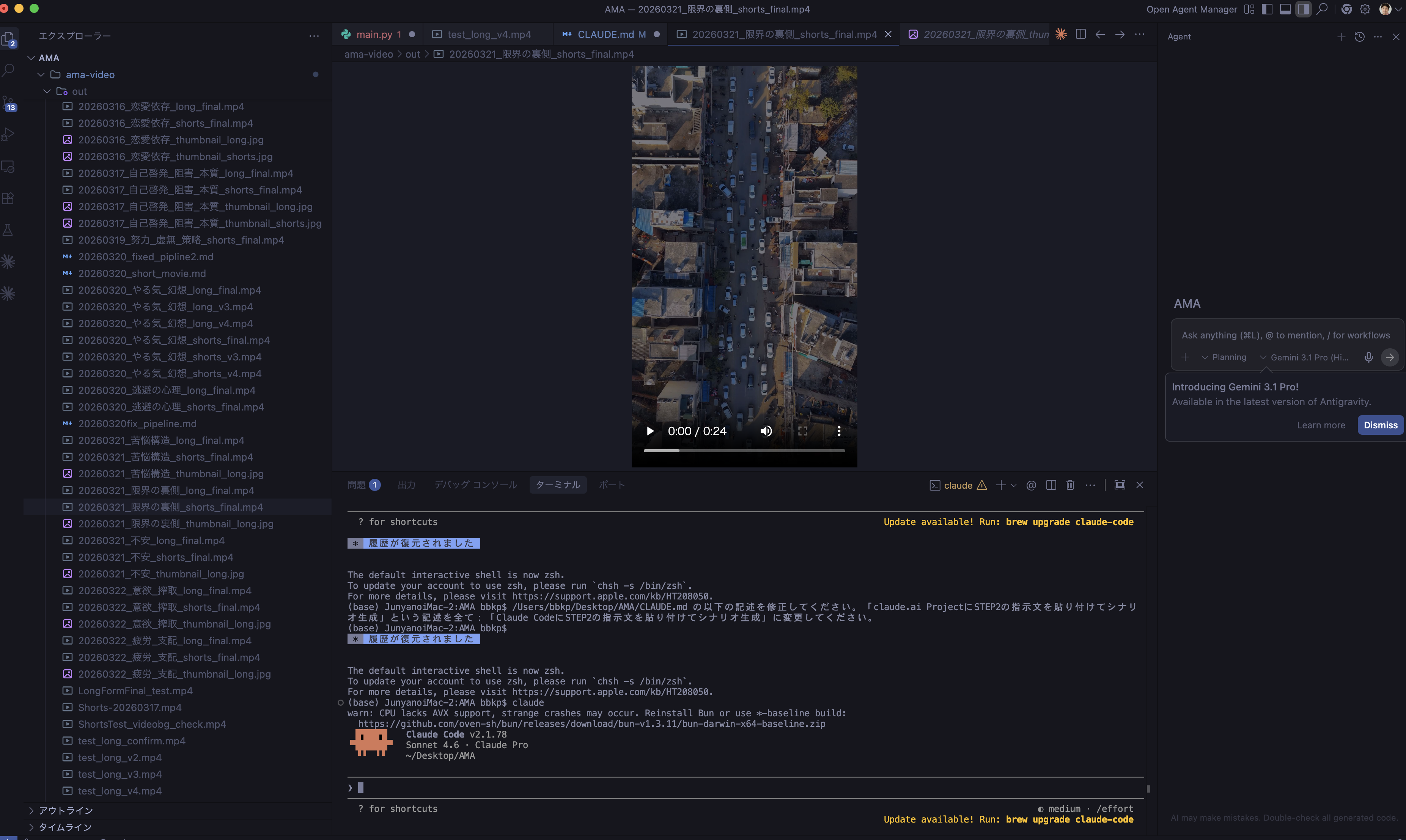Mute the video volume
Screen dimensions: 1406x840
tap(766, 431)
